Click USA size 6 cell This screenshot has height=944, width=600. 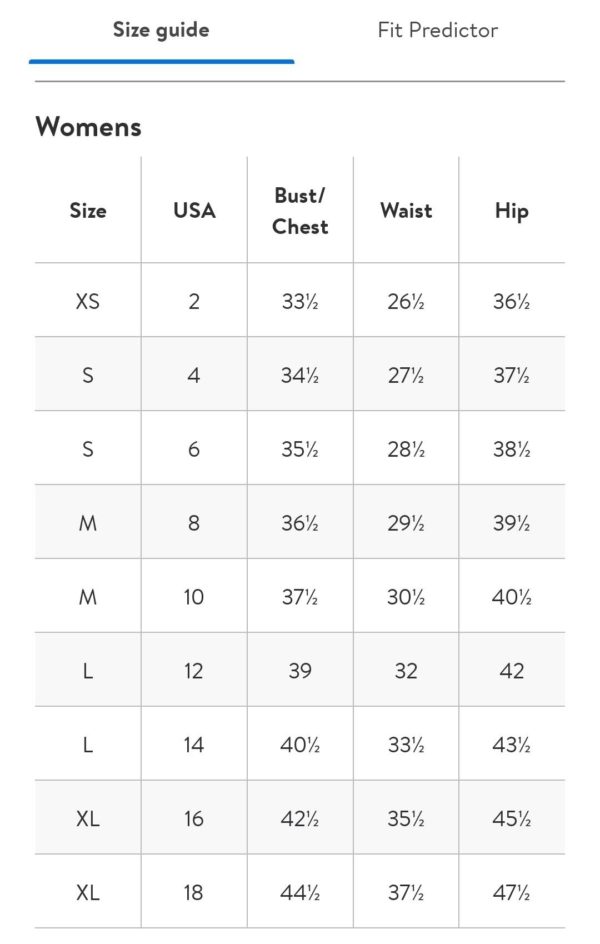pyautogui.click(x=194, y=449)
